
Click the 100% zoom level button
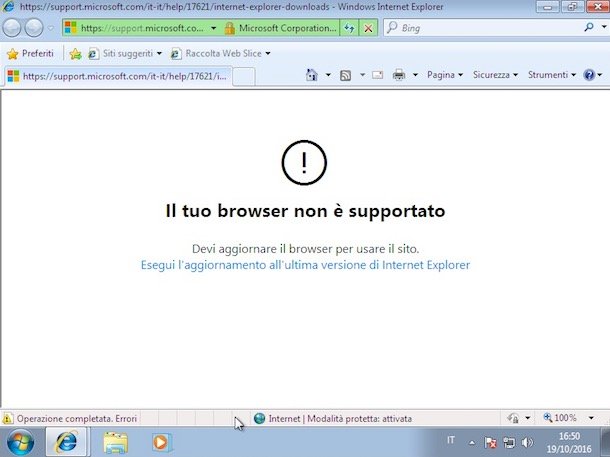coord(560,418)
